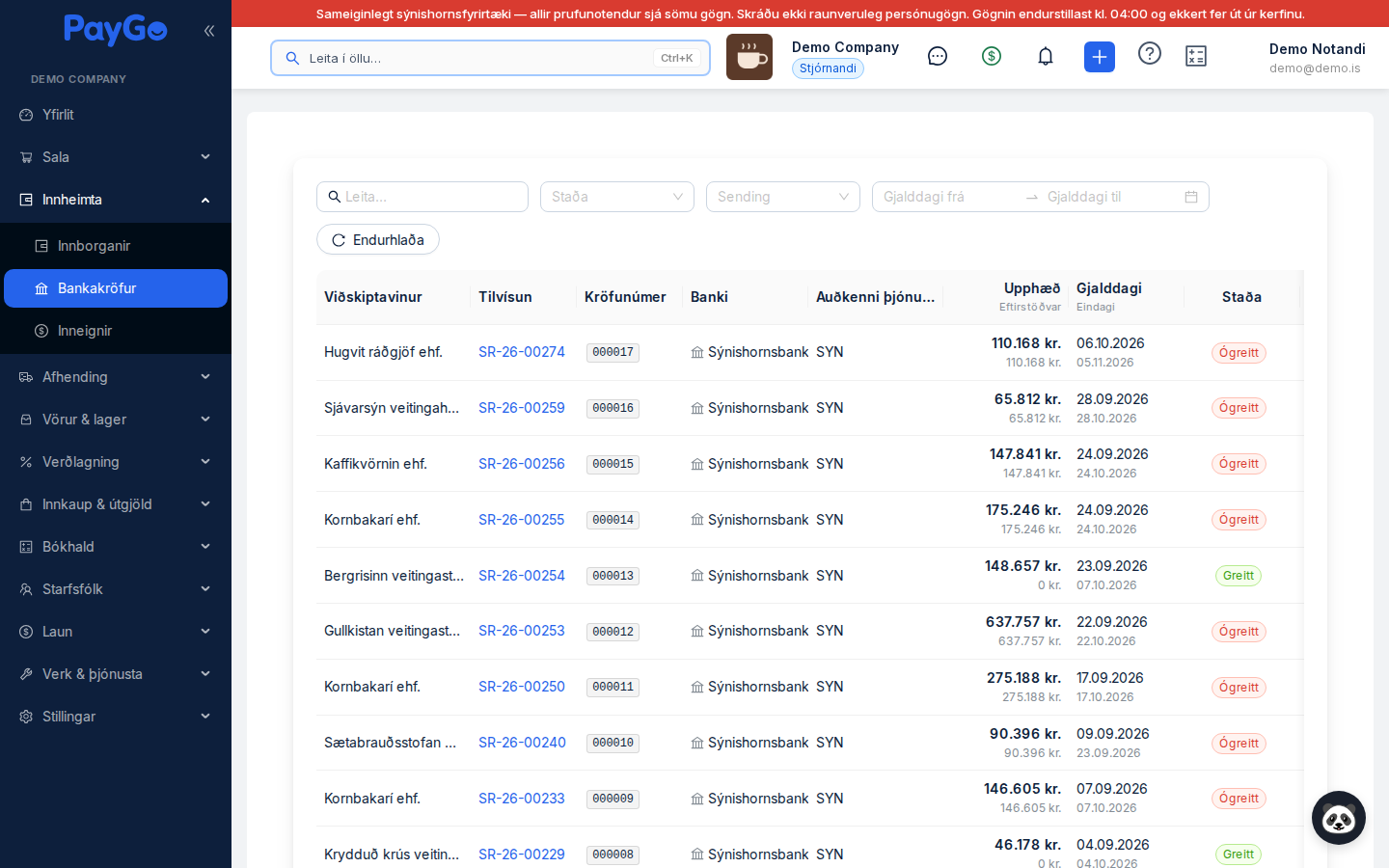This screenshot has width=1389, height=868.
Task: Click the Endurhlaða reload button
Action: tap(378, 240)
